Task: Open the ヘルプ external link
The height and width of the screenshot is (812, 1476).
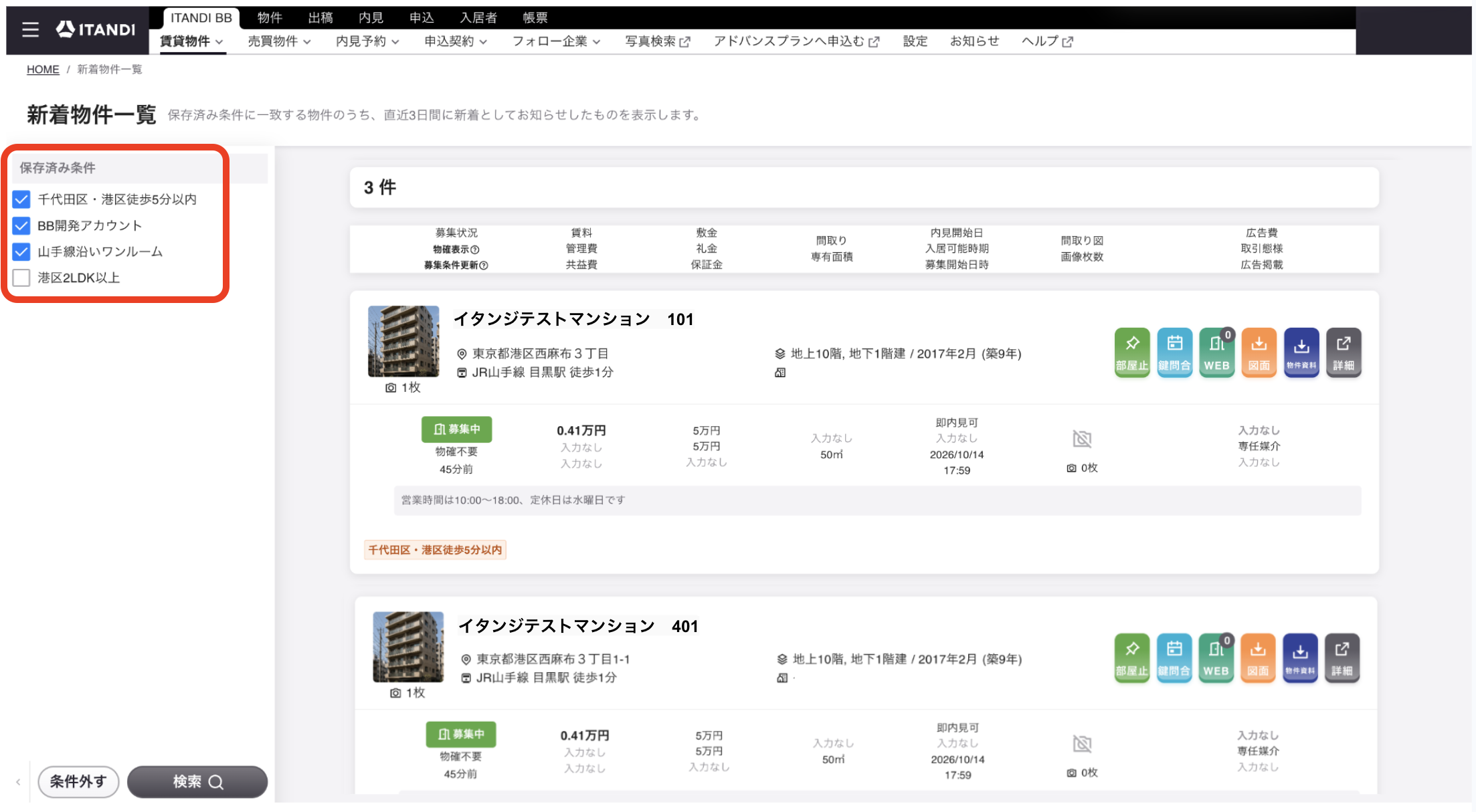Action: [x=1047, y=41]
